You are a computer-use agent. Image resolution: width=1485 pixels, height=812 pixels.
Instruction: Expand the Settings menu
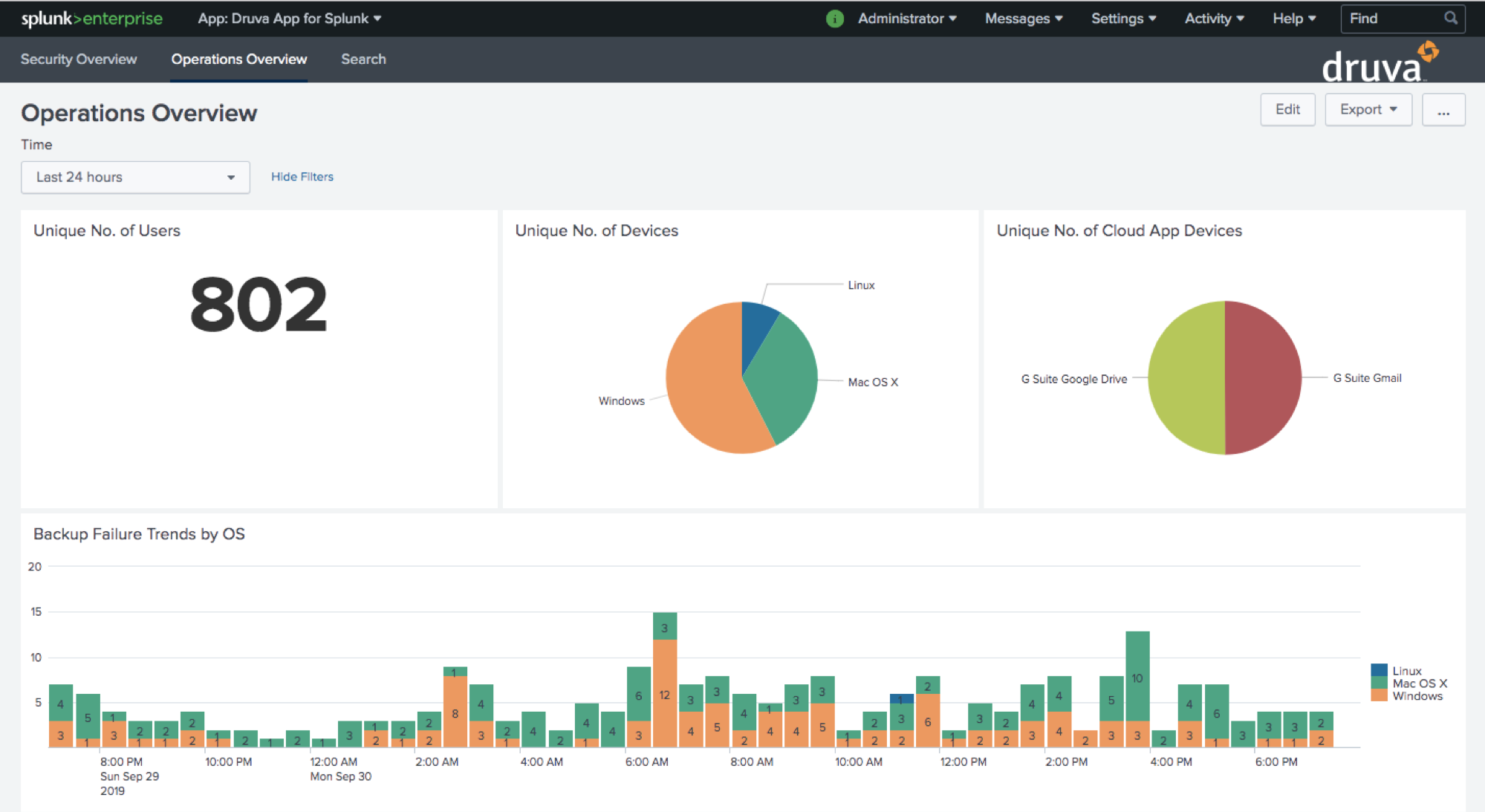coord(1123,19)
